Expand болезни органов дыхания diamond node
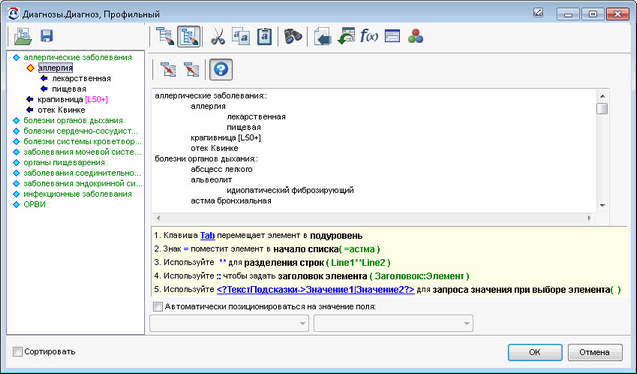This screenshot has width=637, height=374. click(x=16, y=121)
